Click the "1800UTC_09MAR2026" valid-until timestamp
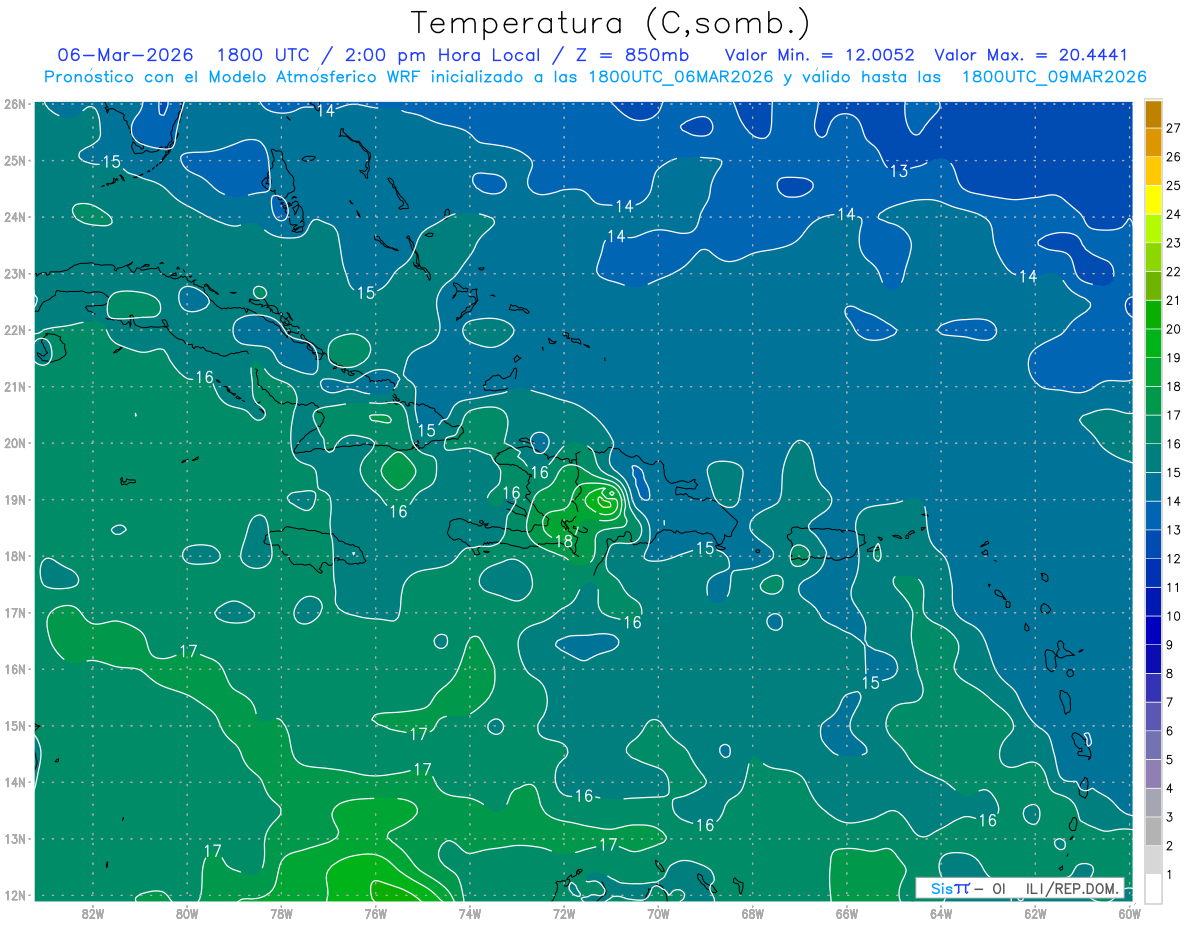The height and width of the screenshot is (927, 1200). coord(1053,77)
